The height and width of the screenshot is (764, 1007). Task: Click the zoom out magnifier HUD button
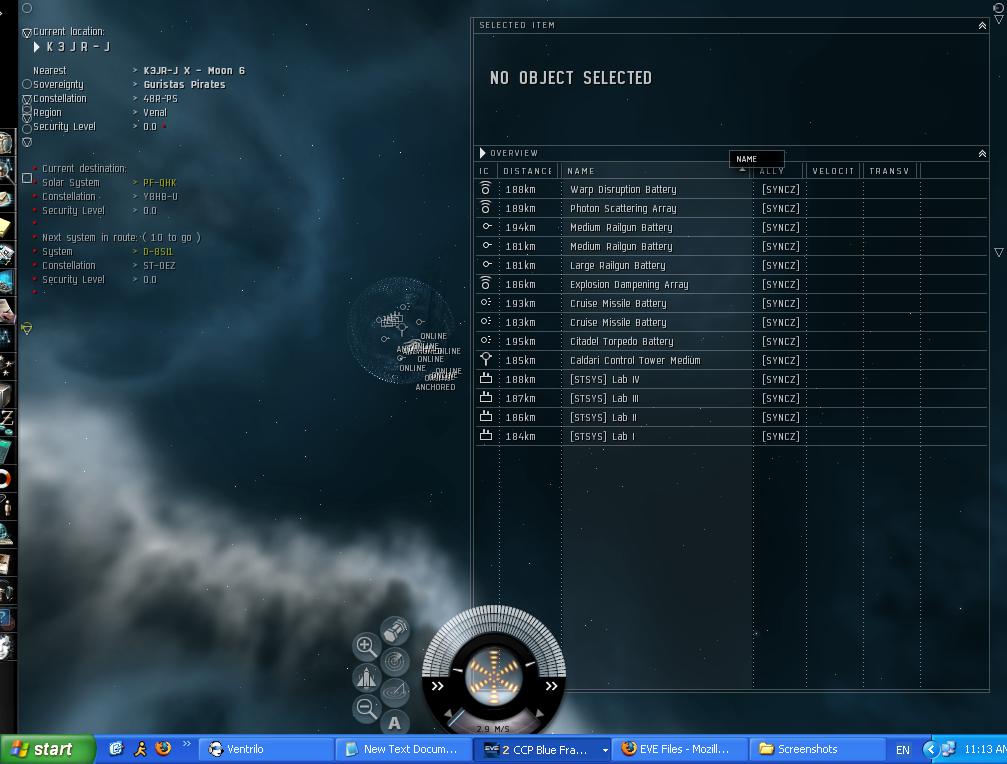pyautogui.click(x=366, y=708)
